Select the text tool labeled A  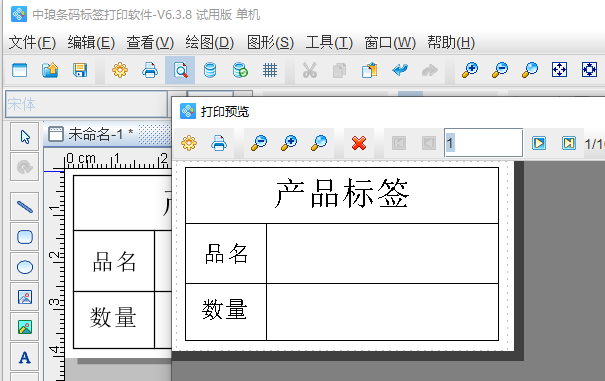click(x=25, y=357)
